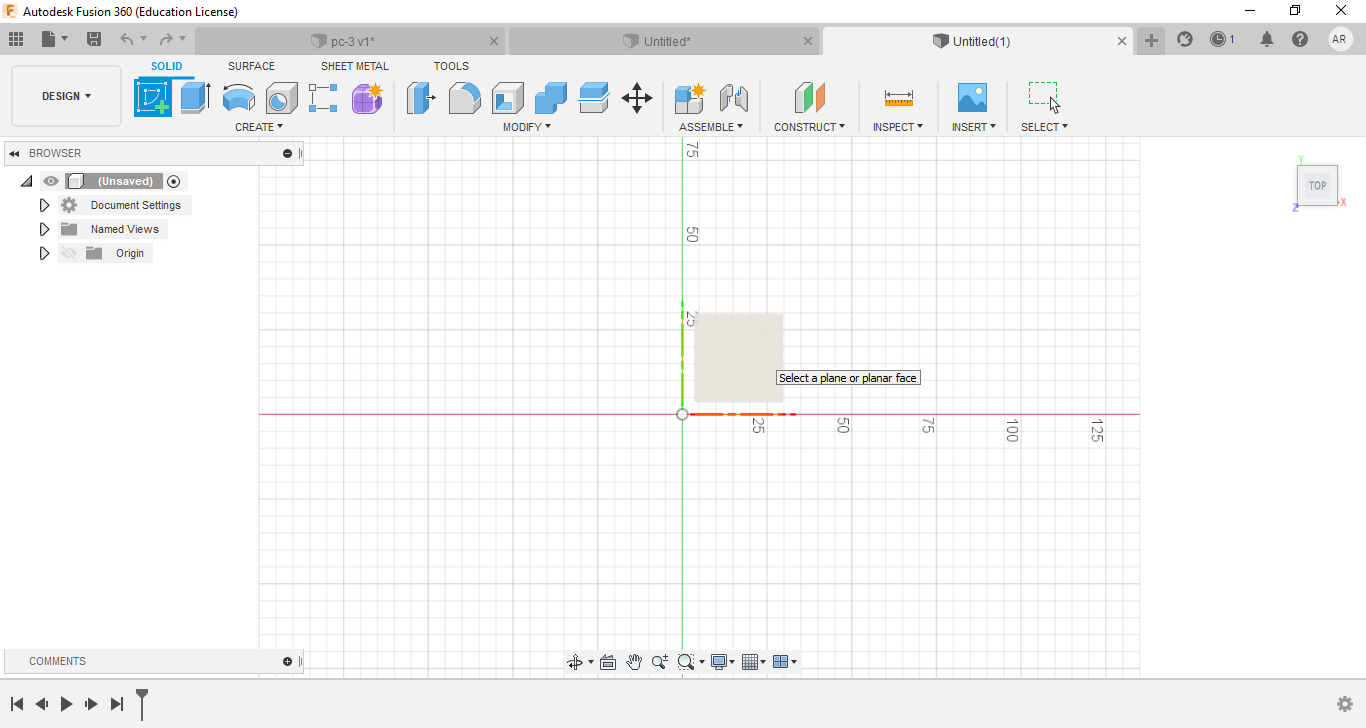Image resolution: width=1366 pixels, height=728 pixels.
Task: Switch to the SURFACE tab
Action: [251, 66]
